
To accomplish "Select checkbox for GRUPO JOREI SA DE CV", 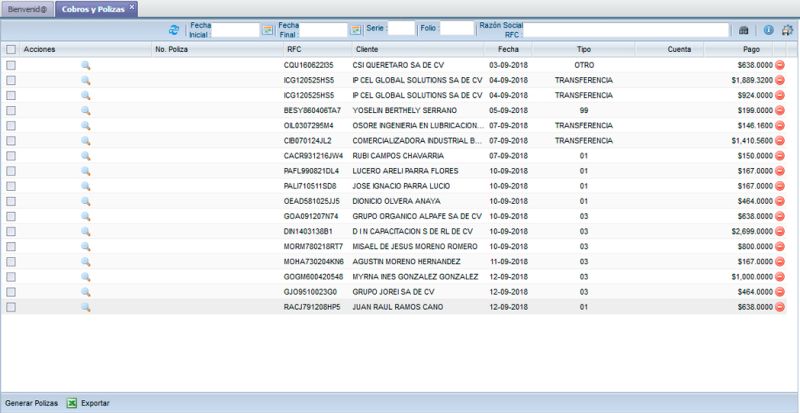I will [x=11, y=292].
